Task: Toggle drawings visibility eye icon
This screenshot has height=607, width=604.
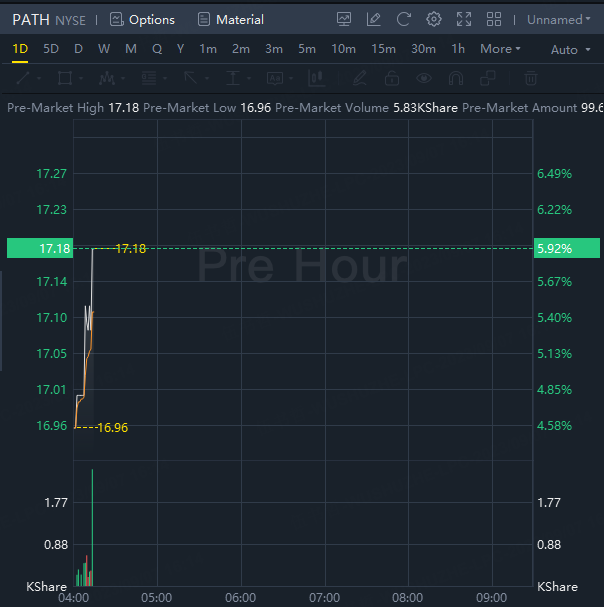Action: point(424,78)
